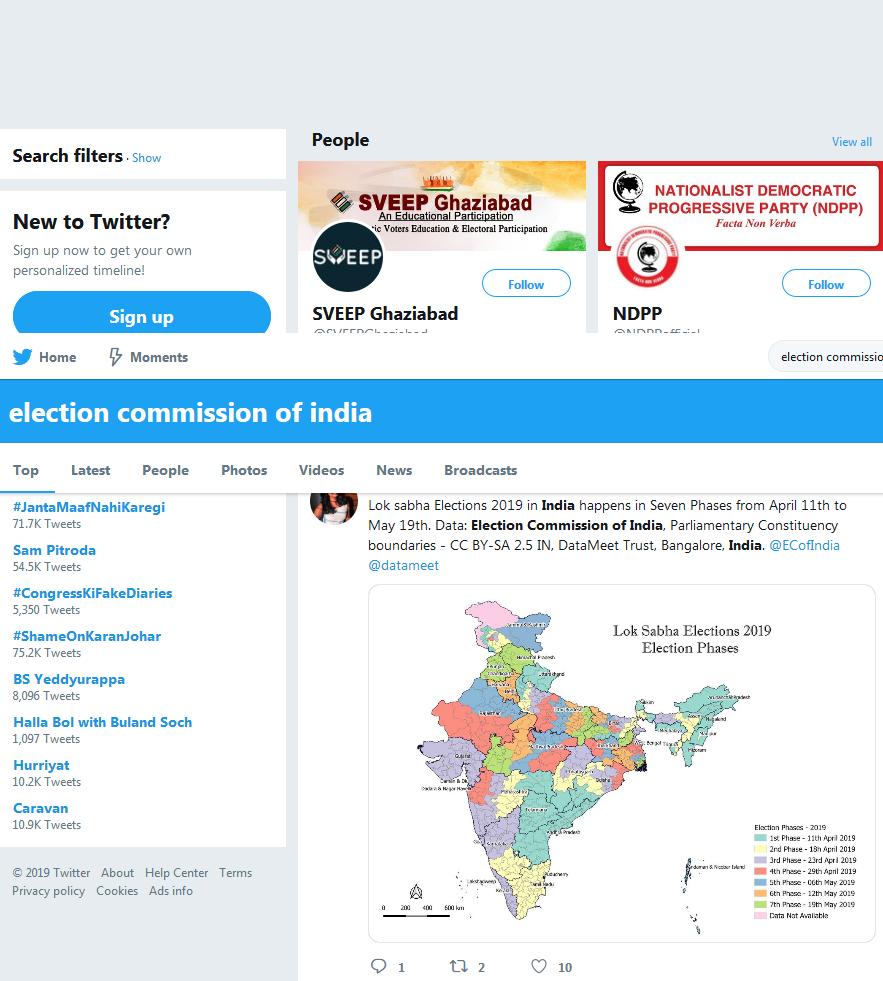Open the #CongressKiFakeDiaries trend

93,593
